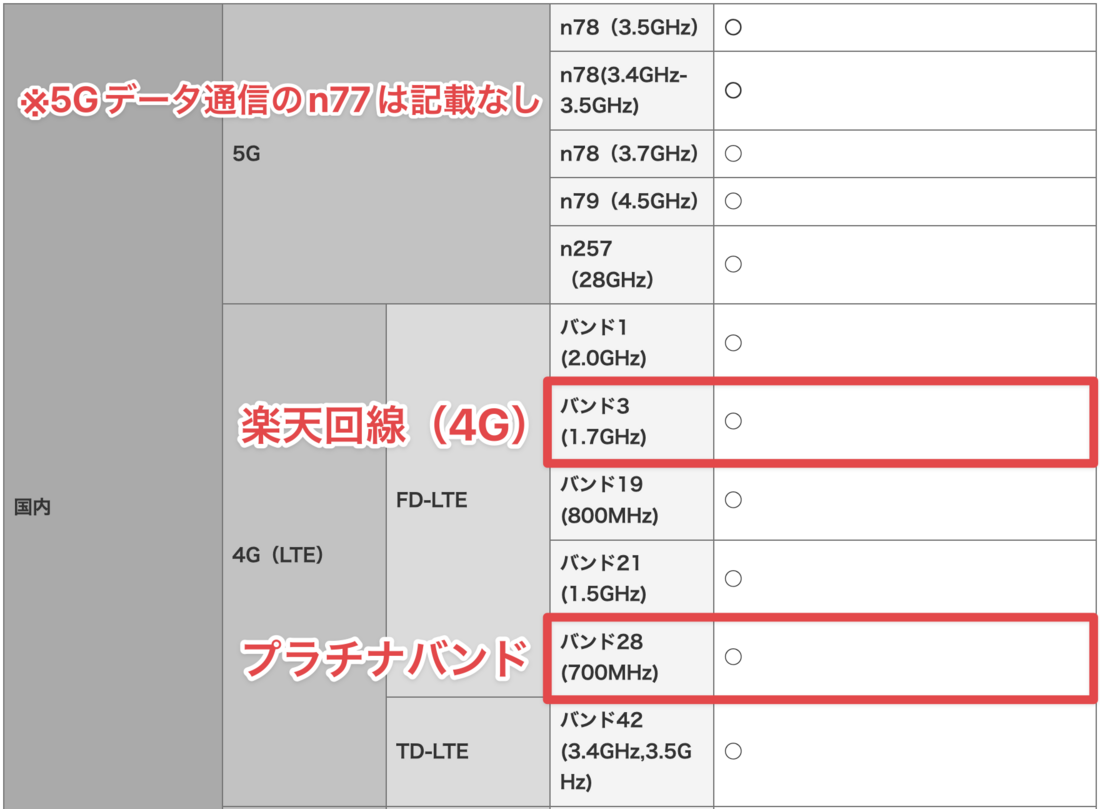Screen dimensions: 1100x809
Task: Click the circle mark for バンド42
Action: pos(733,751)
